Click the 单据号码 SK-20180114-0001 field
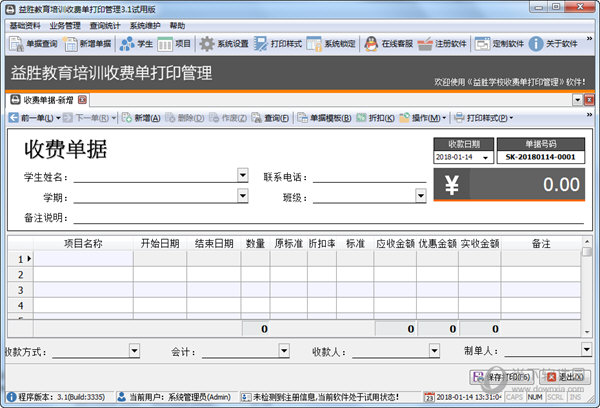The width and height of the screenshot is (600, 408). tap(541, 157)
